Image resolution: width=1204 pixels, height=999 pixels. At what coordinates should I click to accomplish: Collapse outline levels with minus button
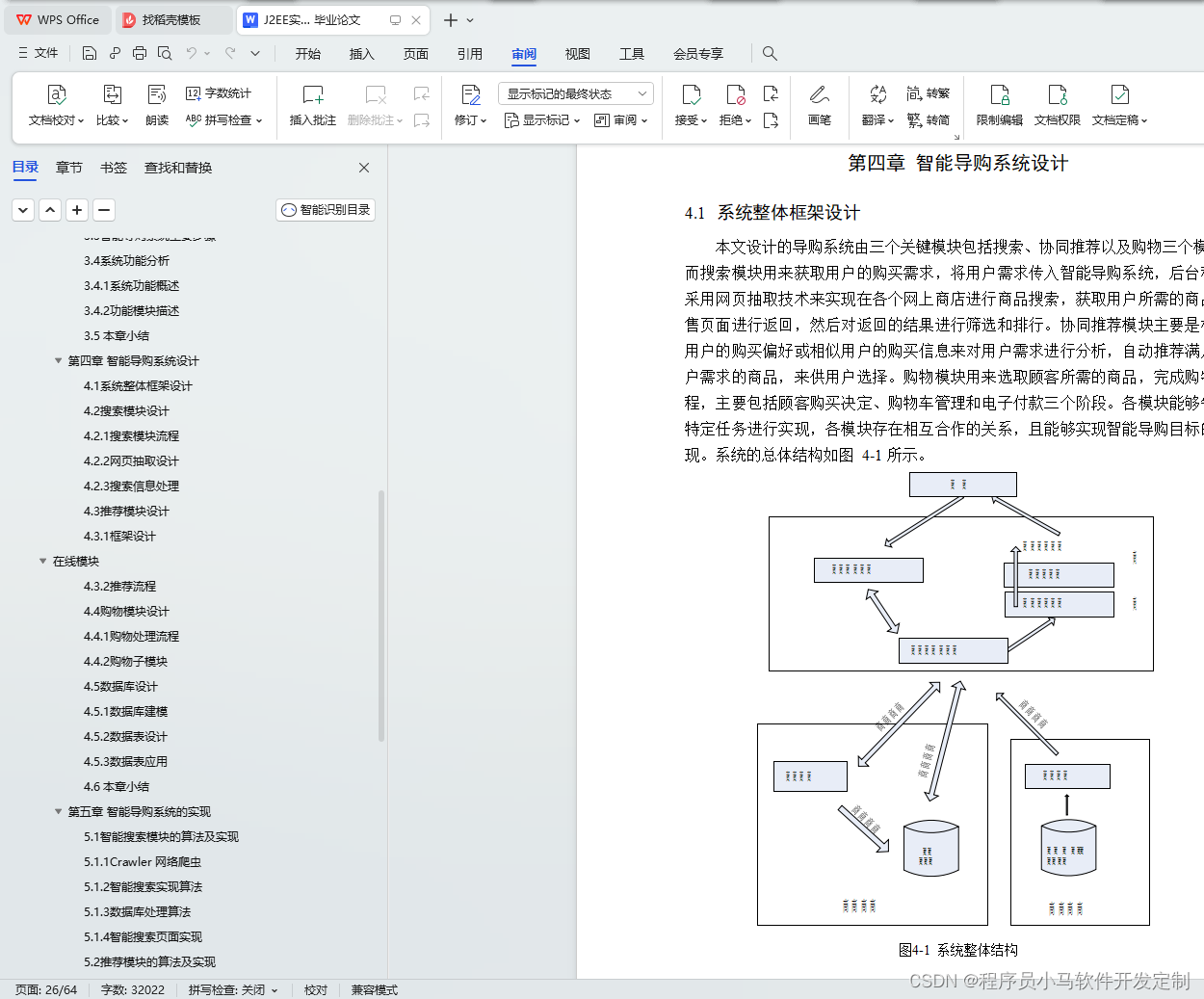[x=105, y=209]
